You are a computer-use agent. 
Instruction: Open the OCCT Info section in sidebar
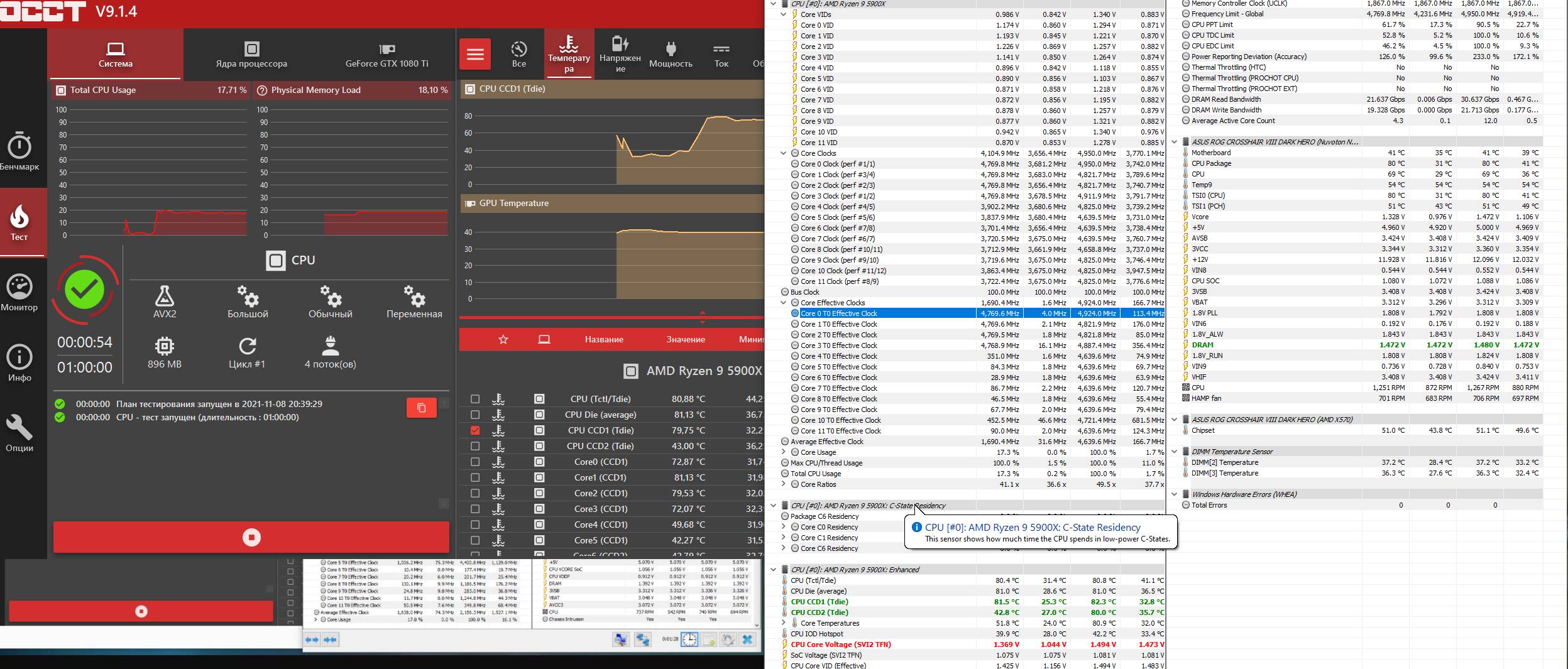[19, 362]
